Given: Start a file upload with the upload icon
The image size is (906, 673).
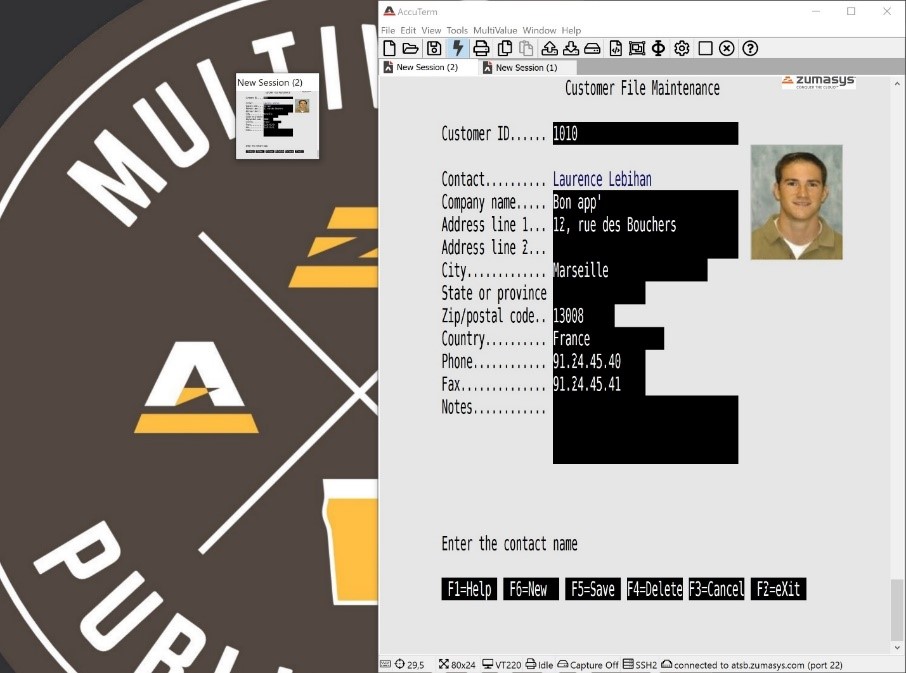Looking at the screenshot, I should 549,49.
